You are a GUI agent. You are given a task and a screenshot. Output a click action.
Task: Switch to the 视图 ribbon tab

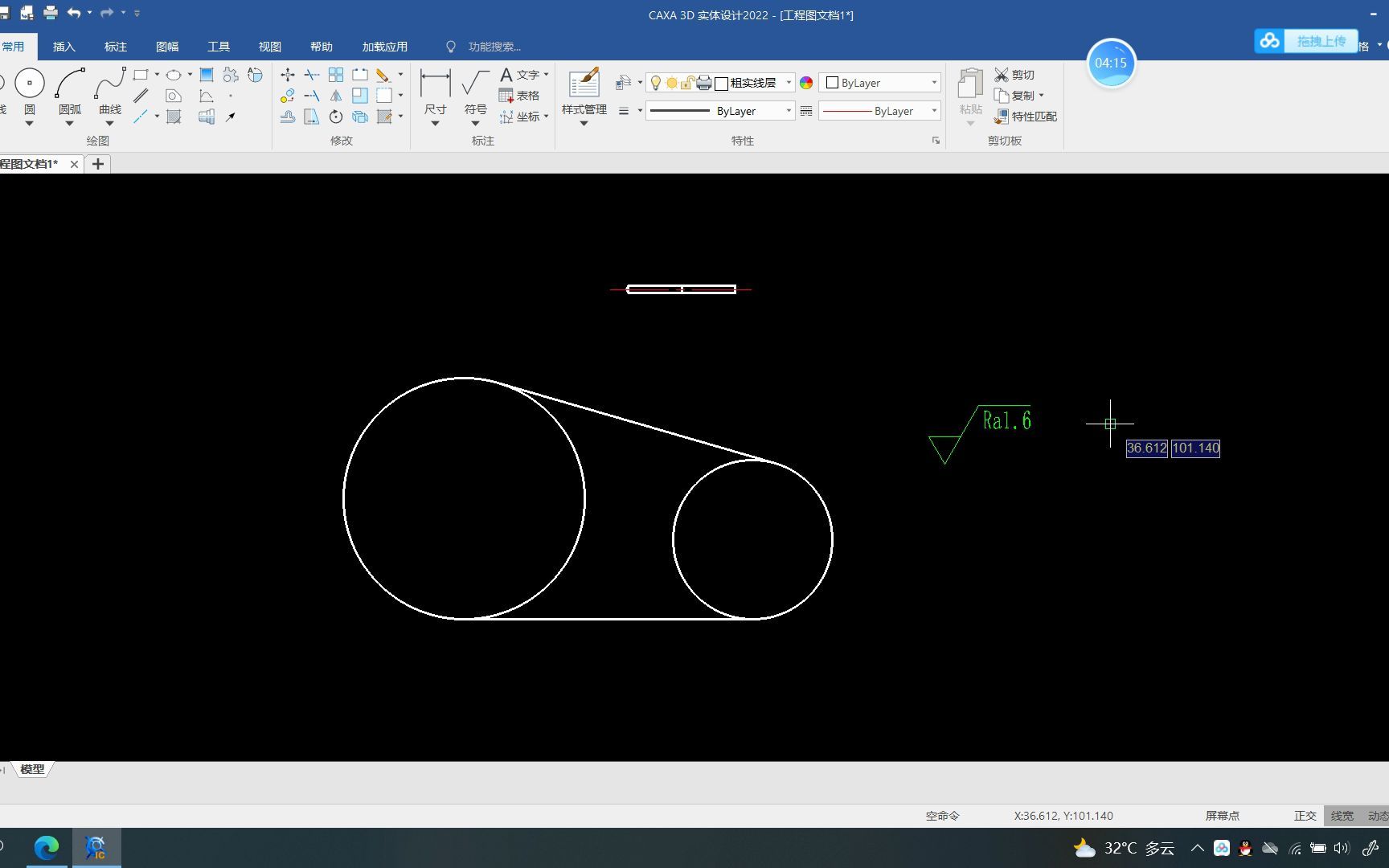point(270,47)
